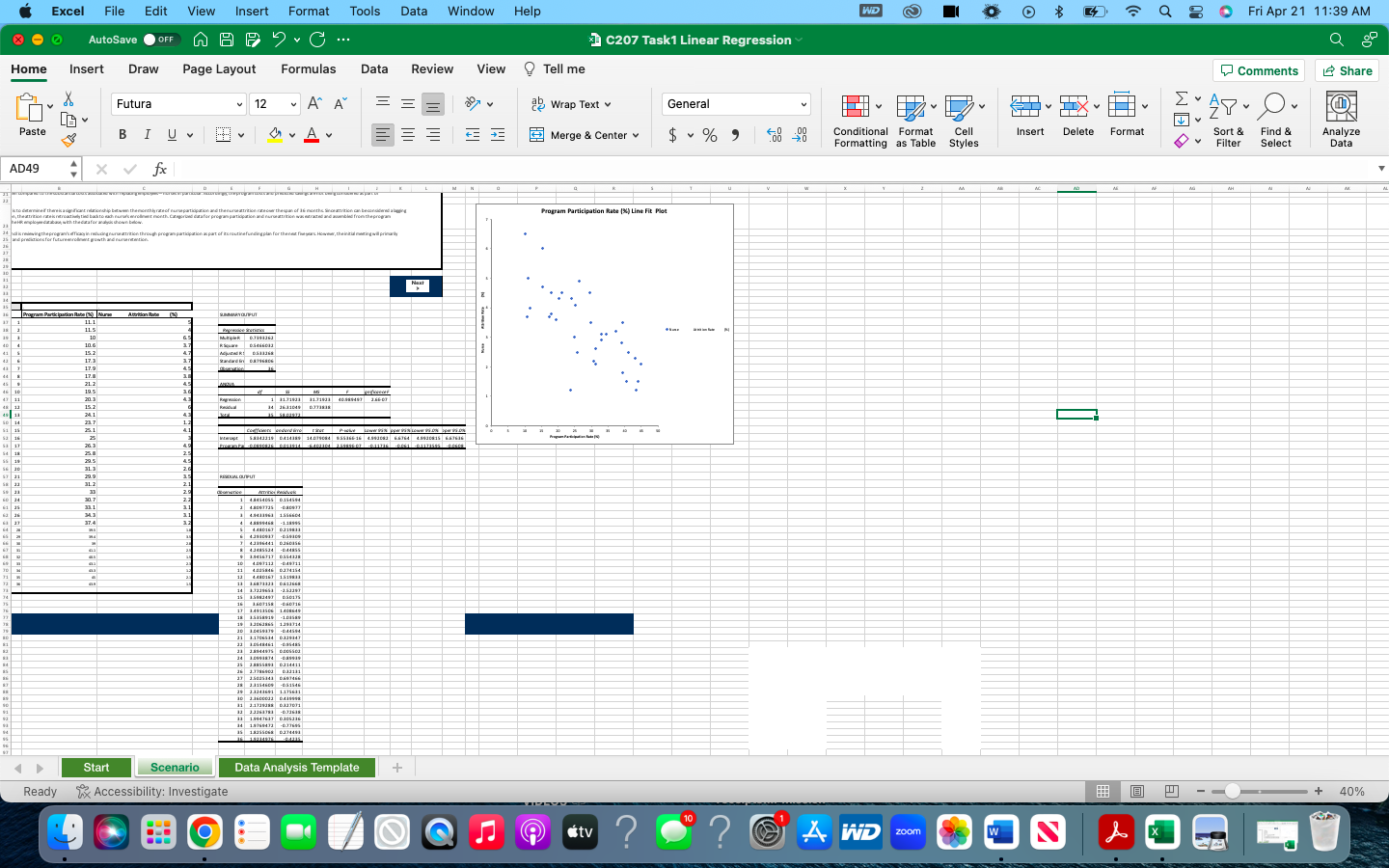Click Accessibility: Investigate in status bar
The width and height of the screenshot is (1389, 868).
(x=152, y=792)
